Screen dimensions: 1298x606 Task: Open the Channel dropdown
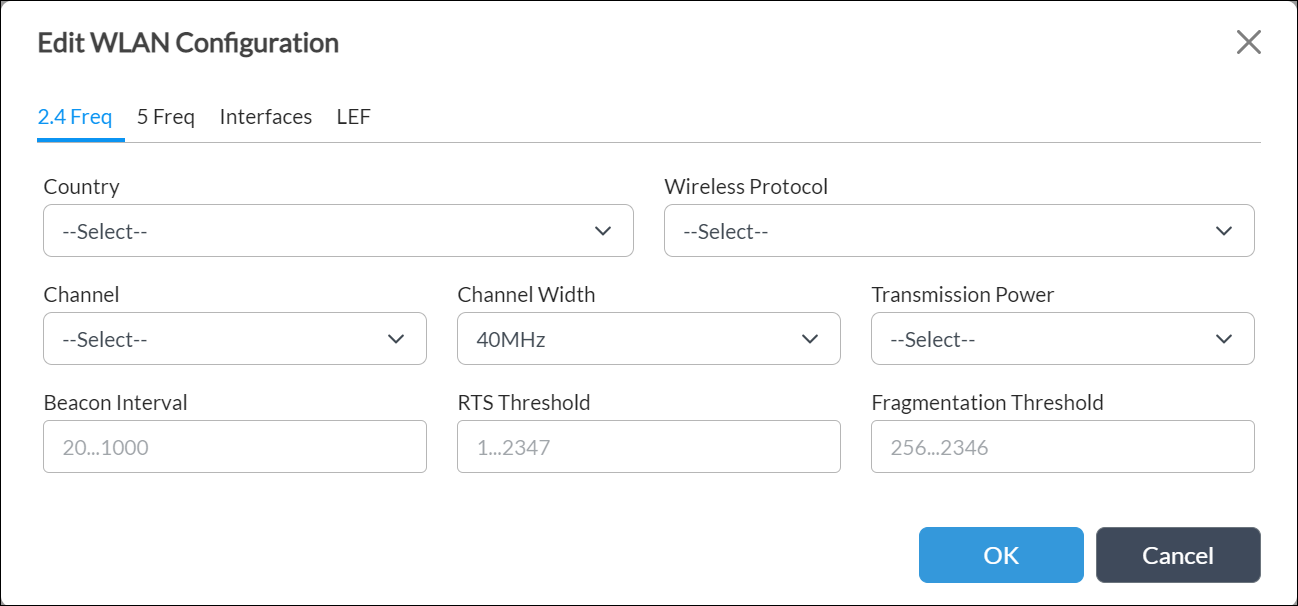235,339
